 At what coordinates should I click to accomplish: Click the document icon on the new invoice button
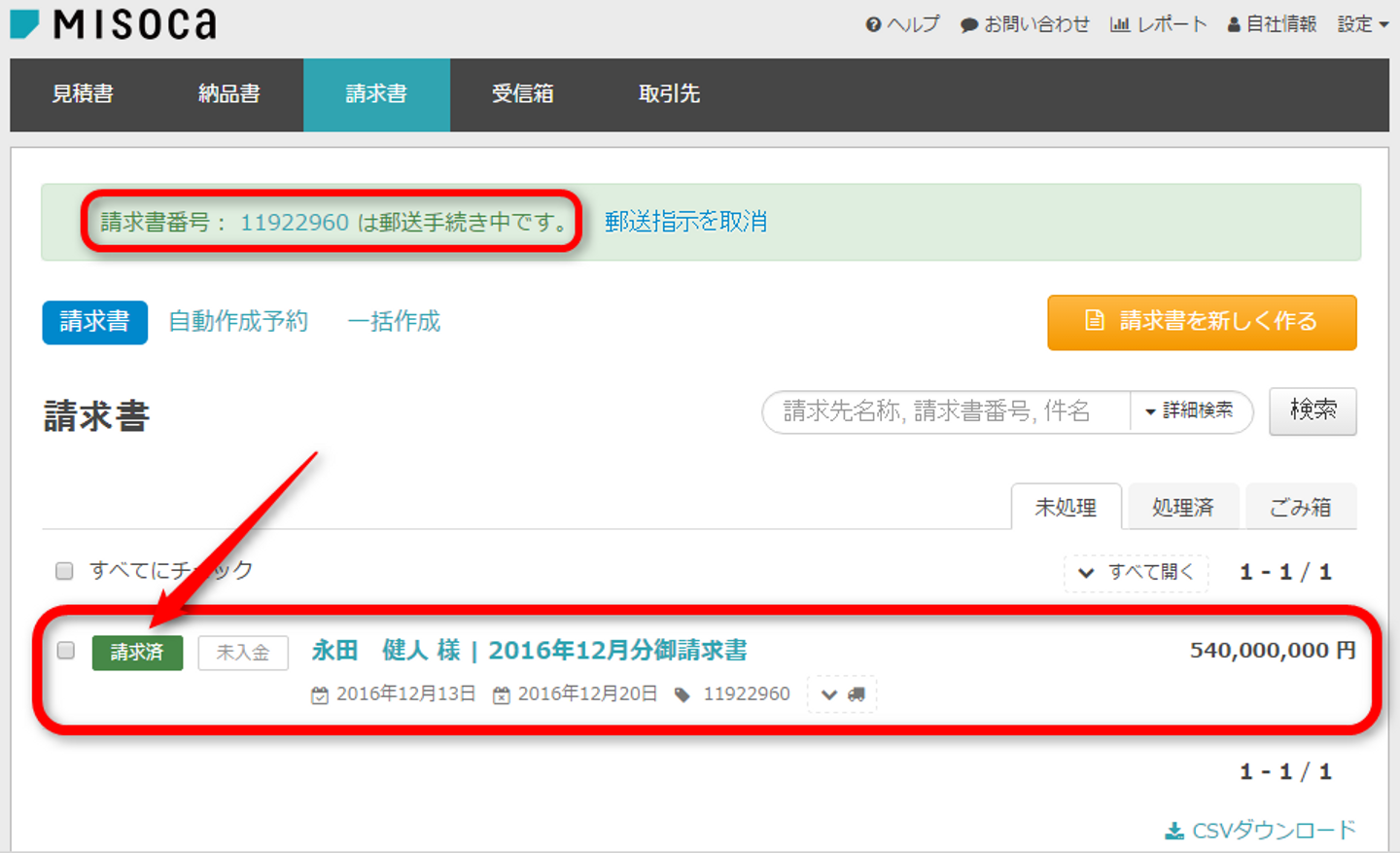[x=1095, y=321]
